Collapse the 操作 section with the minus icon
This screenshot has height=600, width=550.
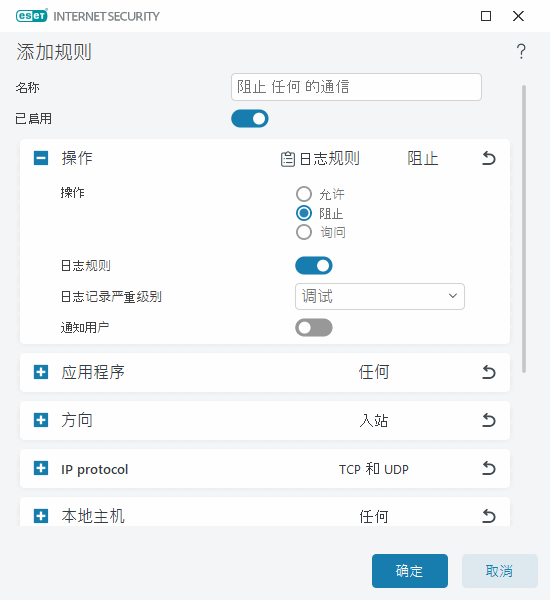pyautogui.click(x=41, y=158)
